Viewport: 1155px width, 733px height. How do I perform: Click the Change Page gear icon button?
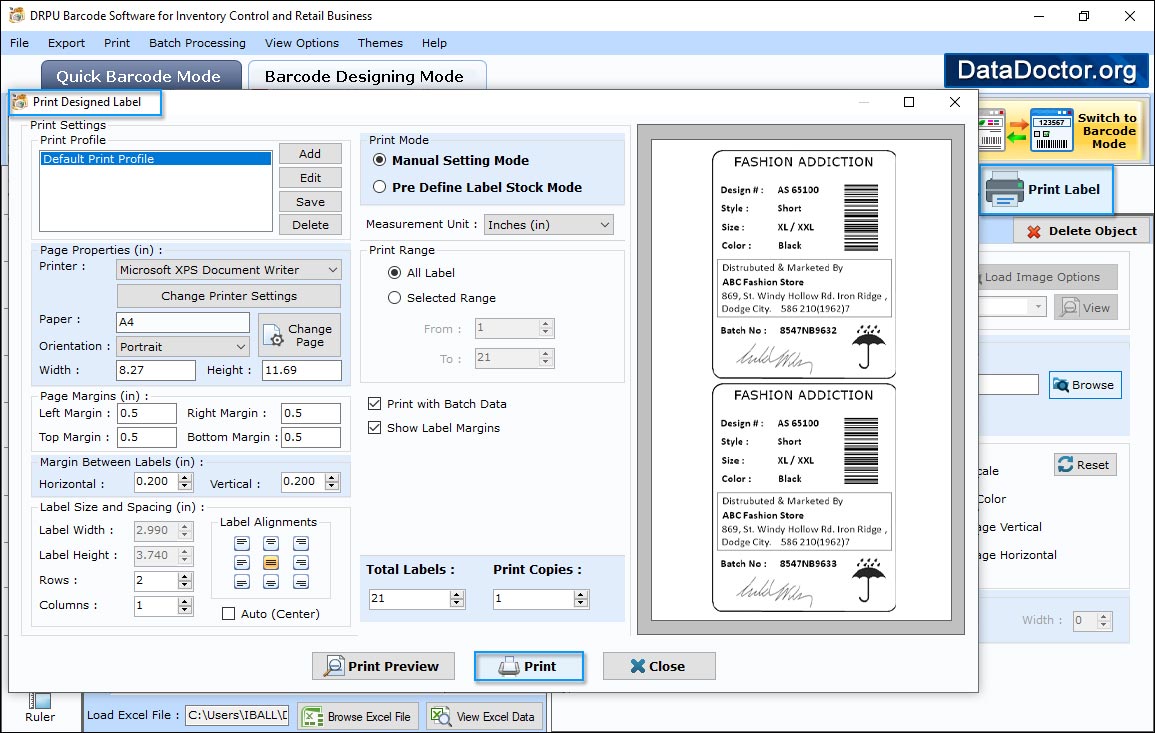point(300,335)
